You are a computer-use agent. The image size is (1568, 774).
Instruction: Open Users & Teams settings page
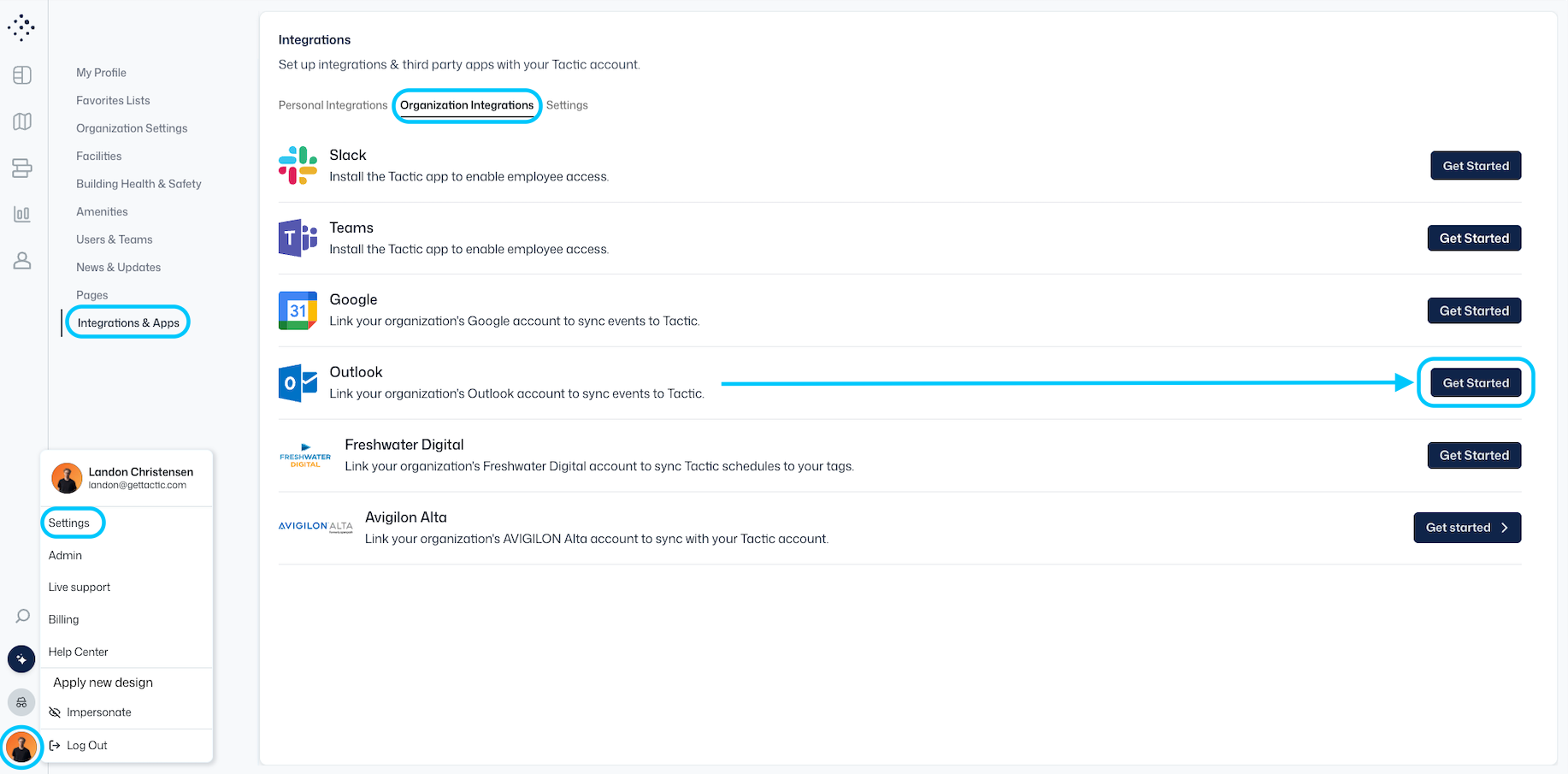click(115, 239)
